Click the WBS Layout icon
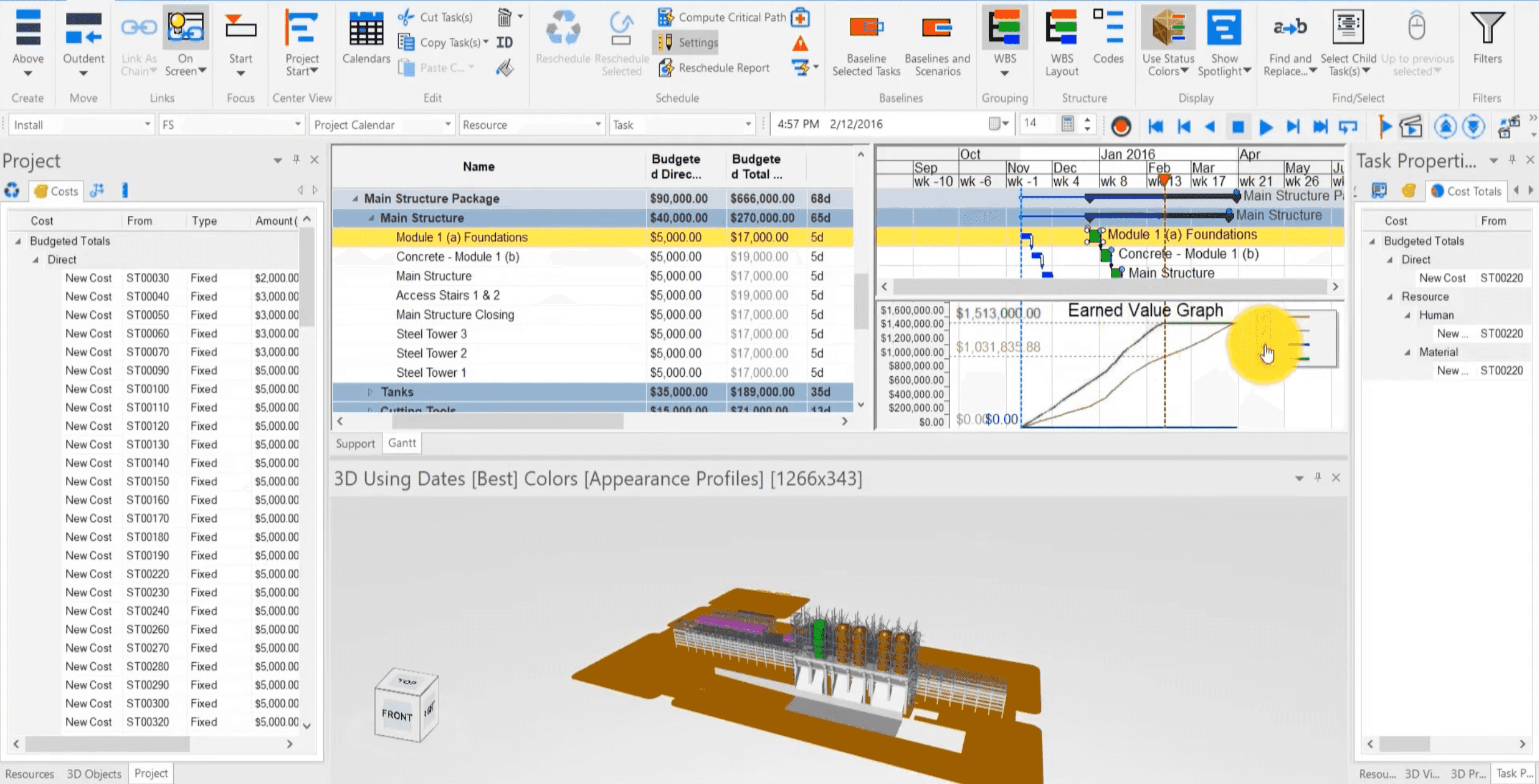1539x784 pixels. click(x=1061, y=27)
